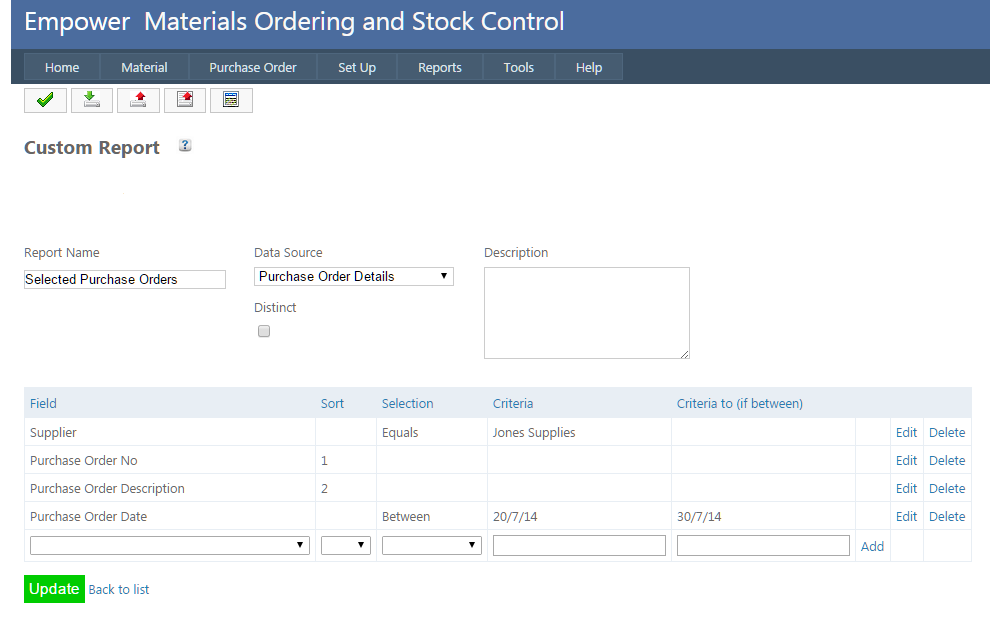Image resolution: width=990 pixels, height=623 pixels.
Task: Click the red-arrow document export icon
Action: point(185,100)
